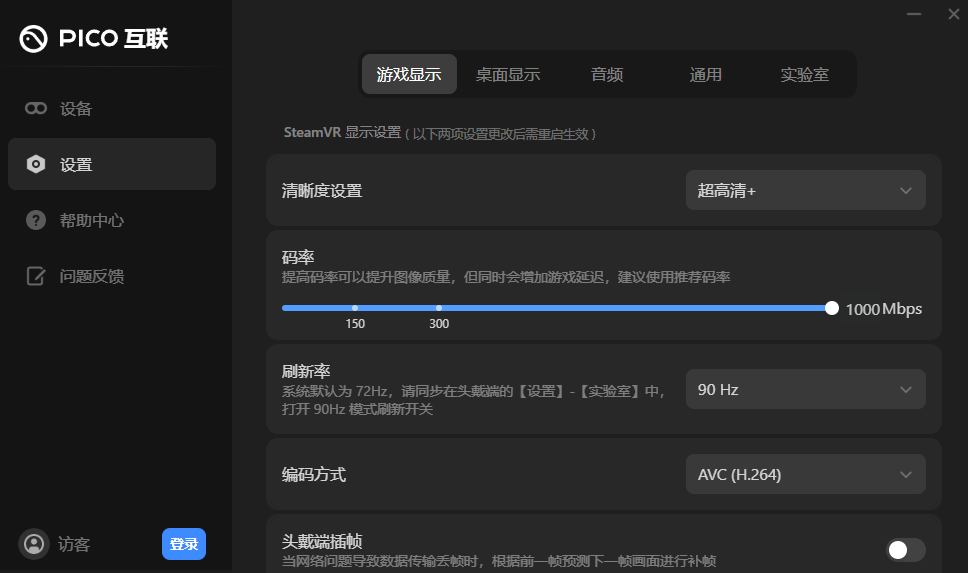Click the 问题反馈 edit note icon

pos(36,277)
